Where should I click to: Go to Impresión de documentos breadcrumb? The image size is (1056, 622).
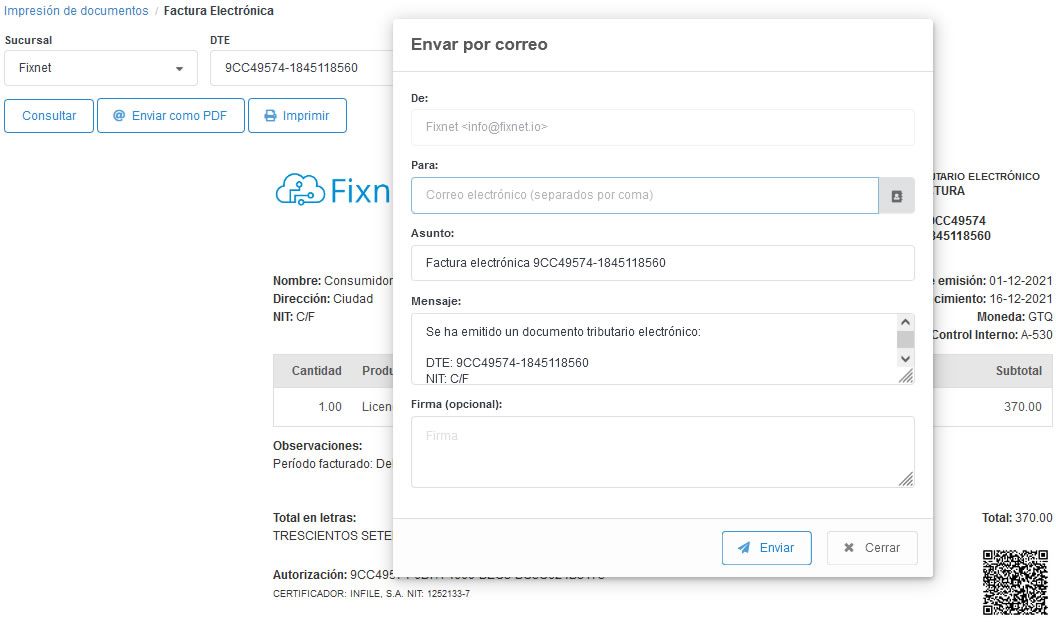(x=76, y=11)
